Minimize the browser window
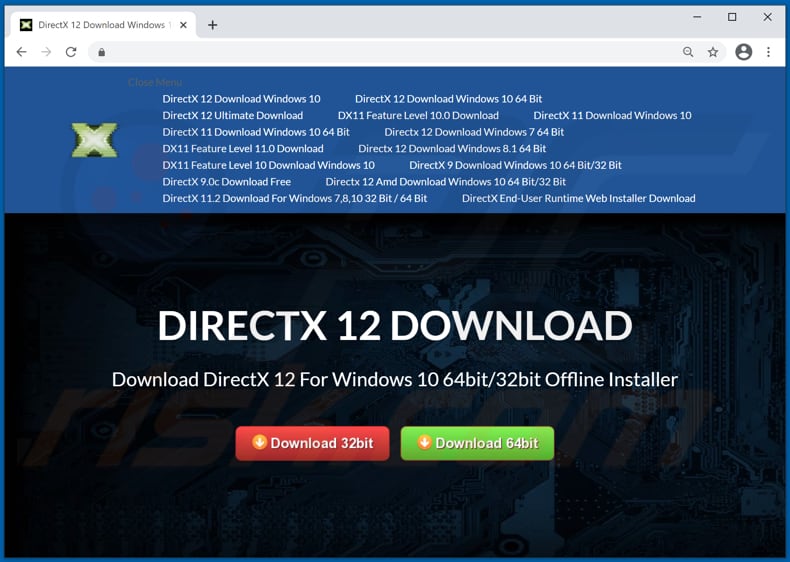 point(697,17)
